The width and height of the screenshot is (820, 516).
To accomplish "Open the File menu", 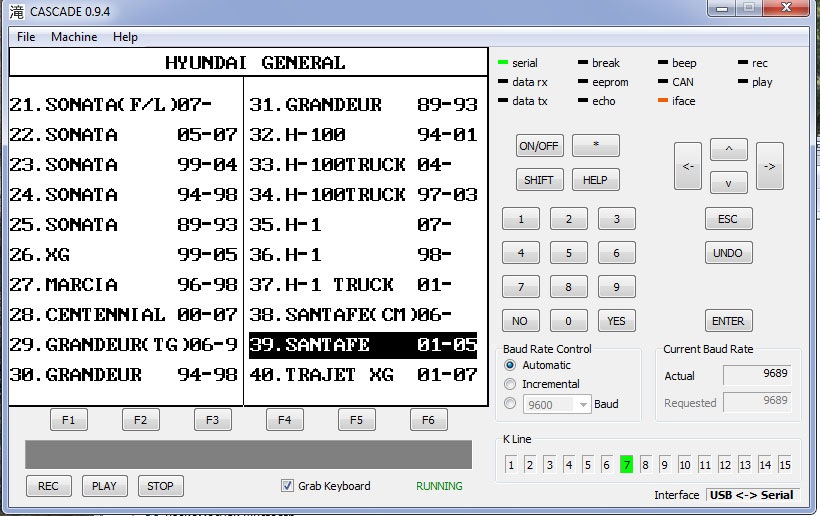I will (26, 37).
